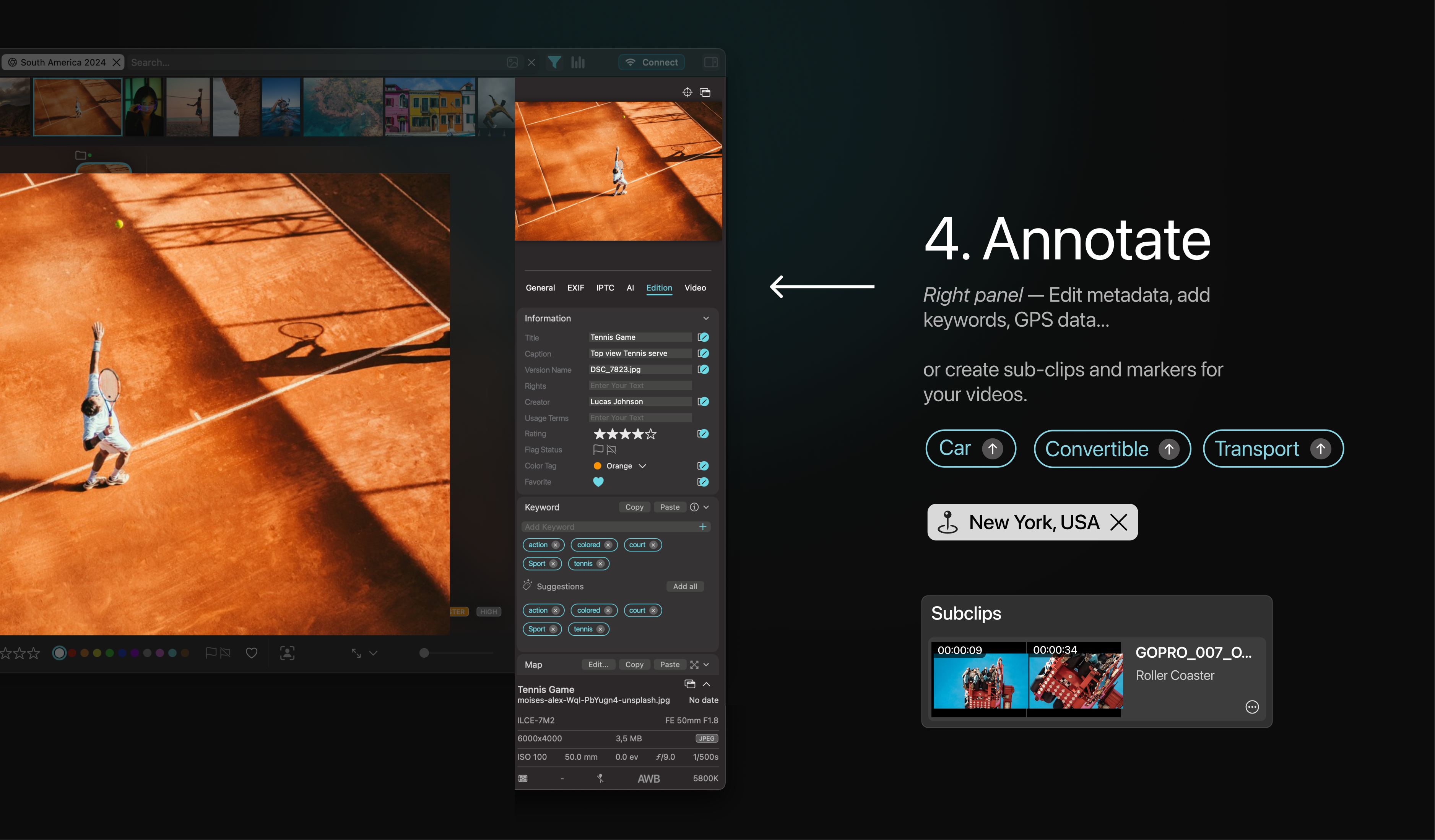Screen dimensions: 1435x840
Task: Click the face detection icon
Action: coord(287,653)
